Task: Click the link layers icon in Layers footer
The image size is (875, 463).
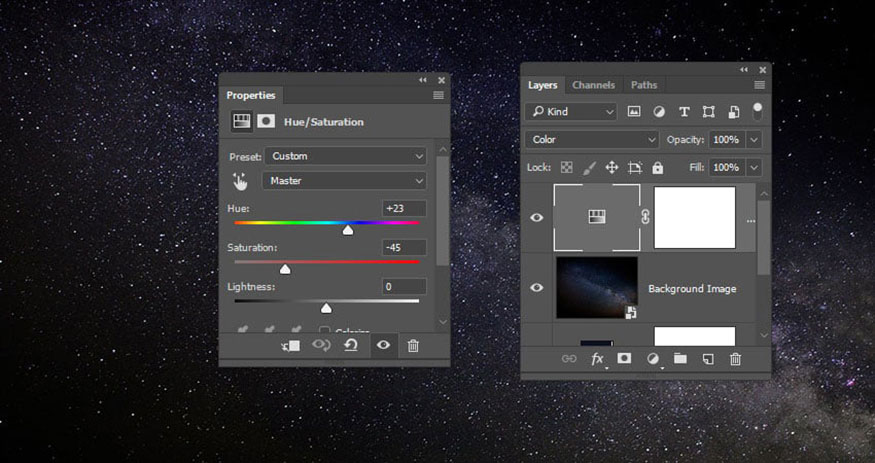Action: coord(569,359)
